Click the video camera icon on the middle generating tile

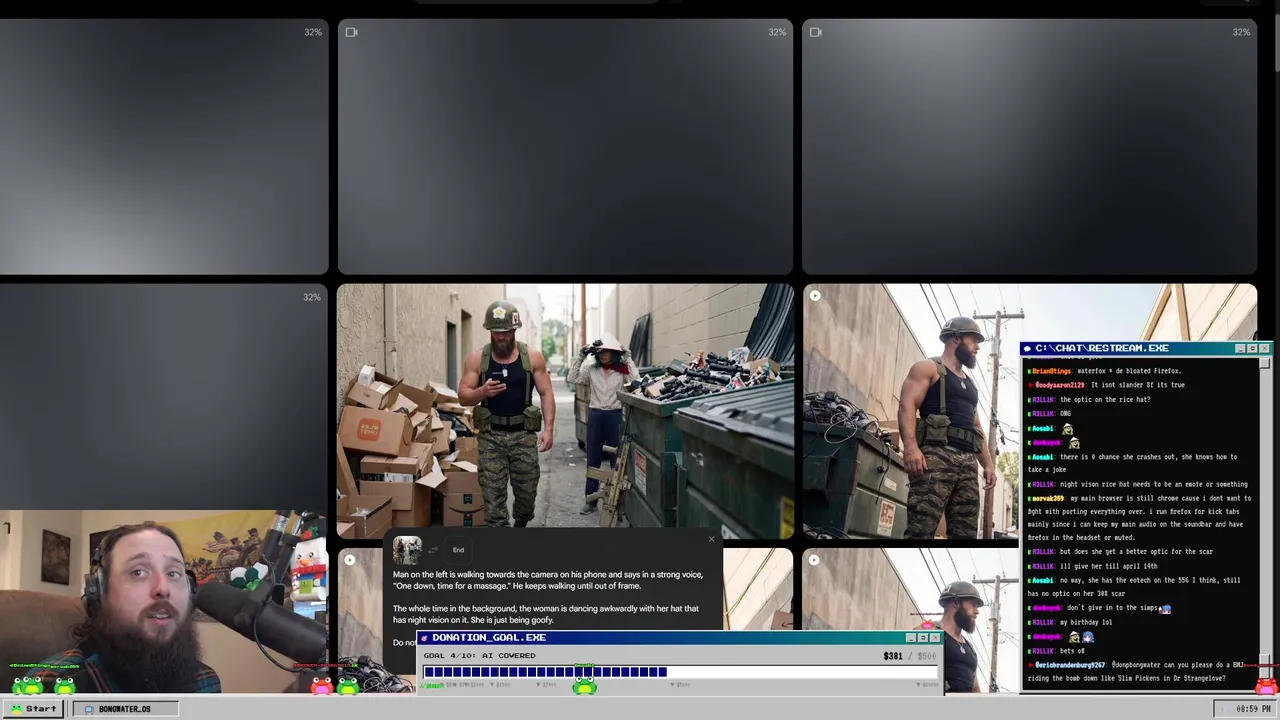[x=351, y=32]
